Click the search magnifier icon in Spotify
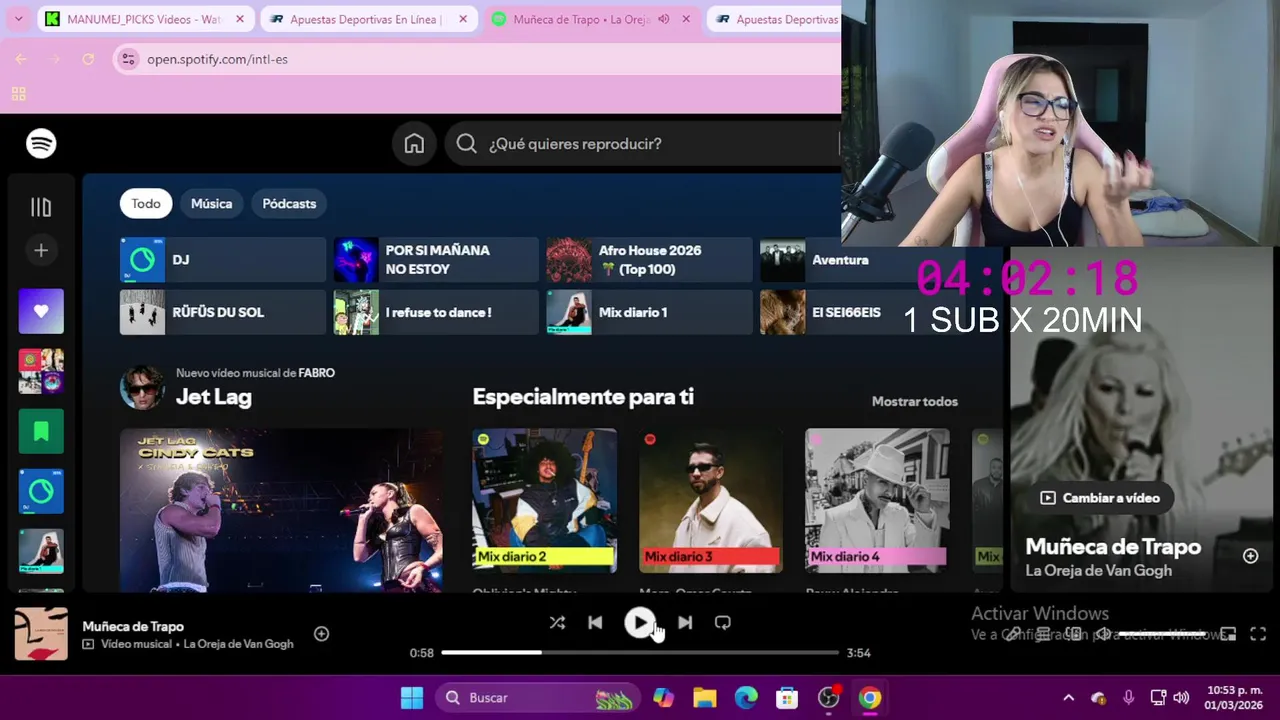The image size is (1280, 720). (466, 144)
